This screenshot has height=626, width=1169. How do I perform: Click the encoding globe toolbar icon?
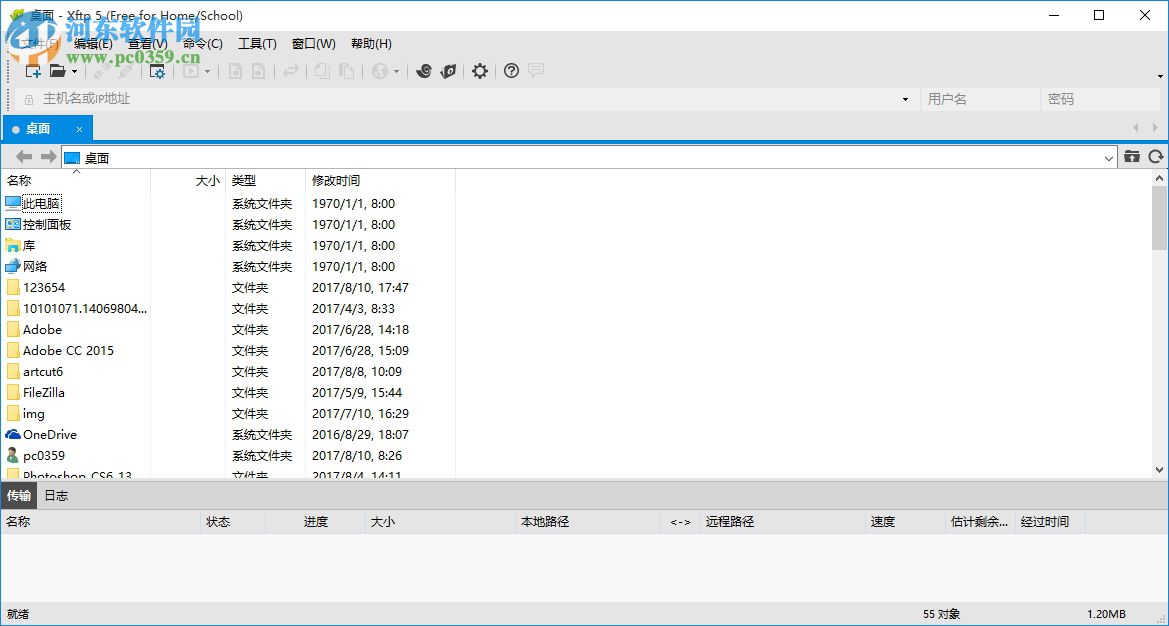pyautogui.click(x=379, y=71)
